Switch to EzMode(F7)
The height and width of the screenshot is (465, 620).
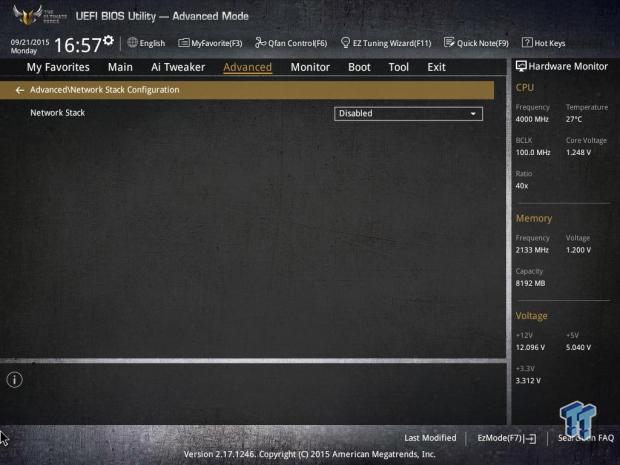(506, 438)
